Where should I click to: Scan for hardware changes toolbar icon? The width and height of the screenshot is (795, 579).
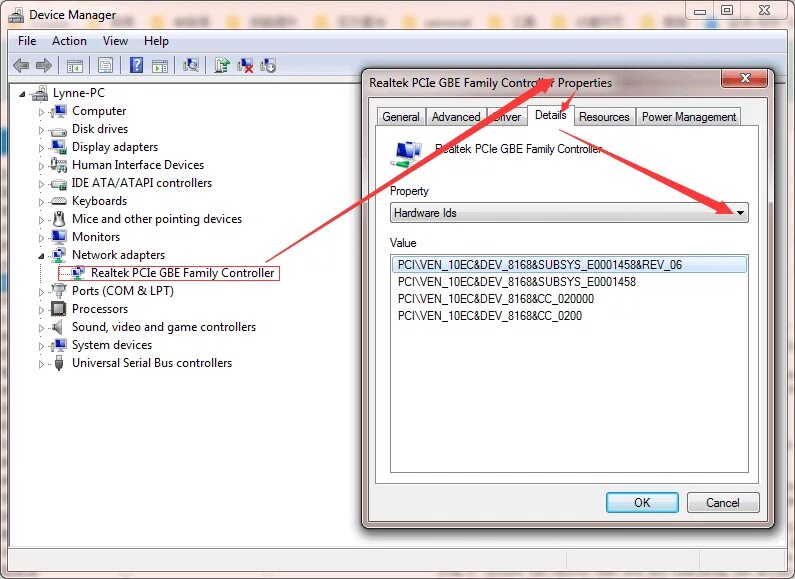tap(191, 65)
